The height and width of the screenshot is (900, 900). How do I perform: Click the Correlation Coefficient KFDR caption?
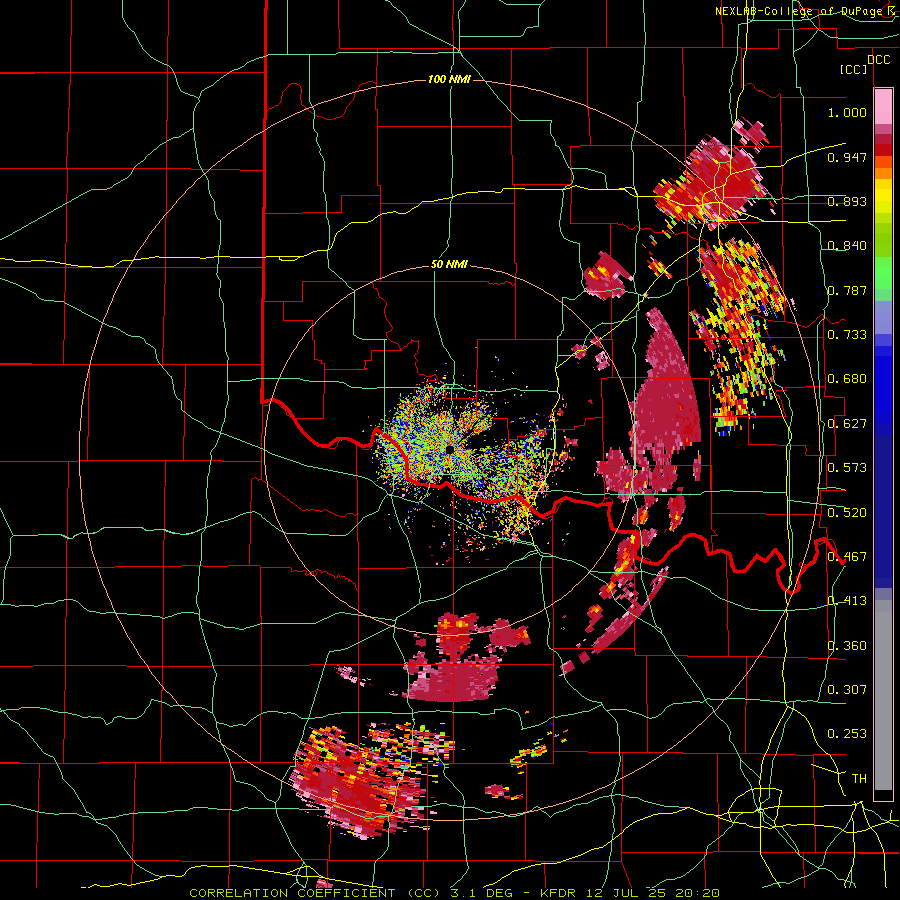[x=455, y=893]
